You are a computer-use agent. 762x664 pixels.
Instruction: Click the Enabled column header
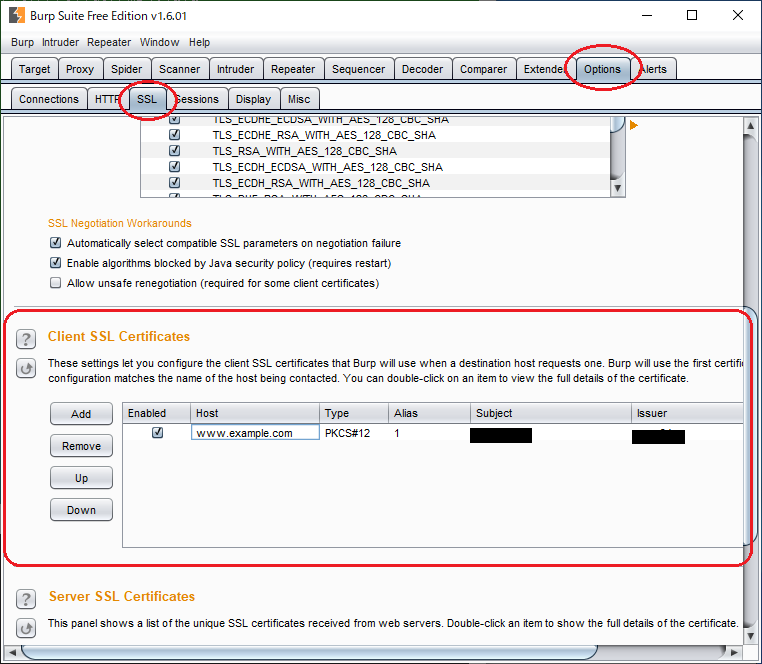click(x=156, y=413)
